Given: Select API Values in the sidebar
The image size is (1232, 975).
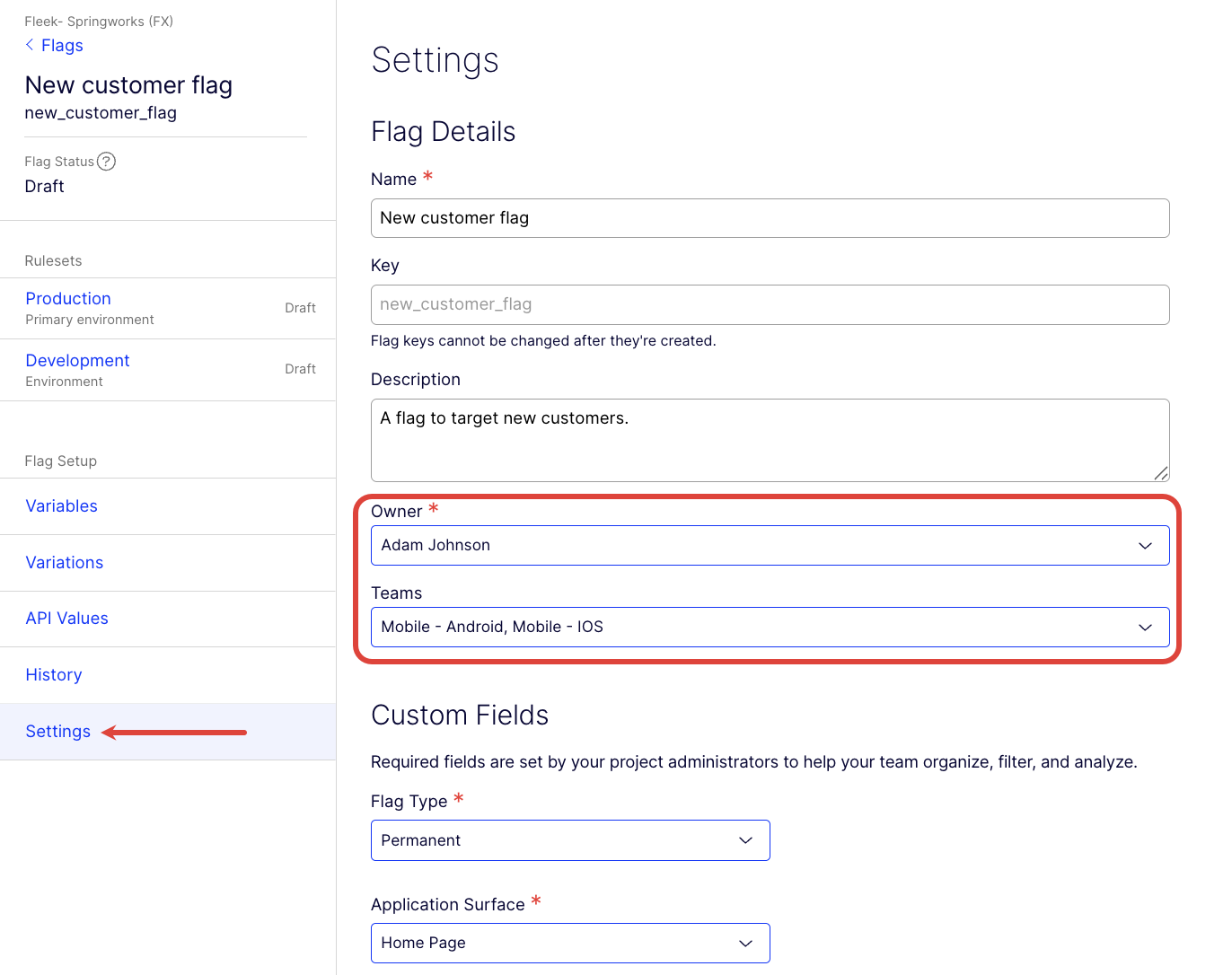Looking at the screenshot, I should pos(66,619).
